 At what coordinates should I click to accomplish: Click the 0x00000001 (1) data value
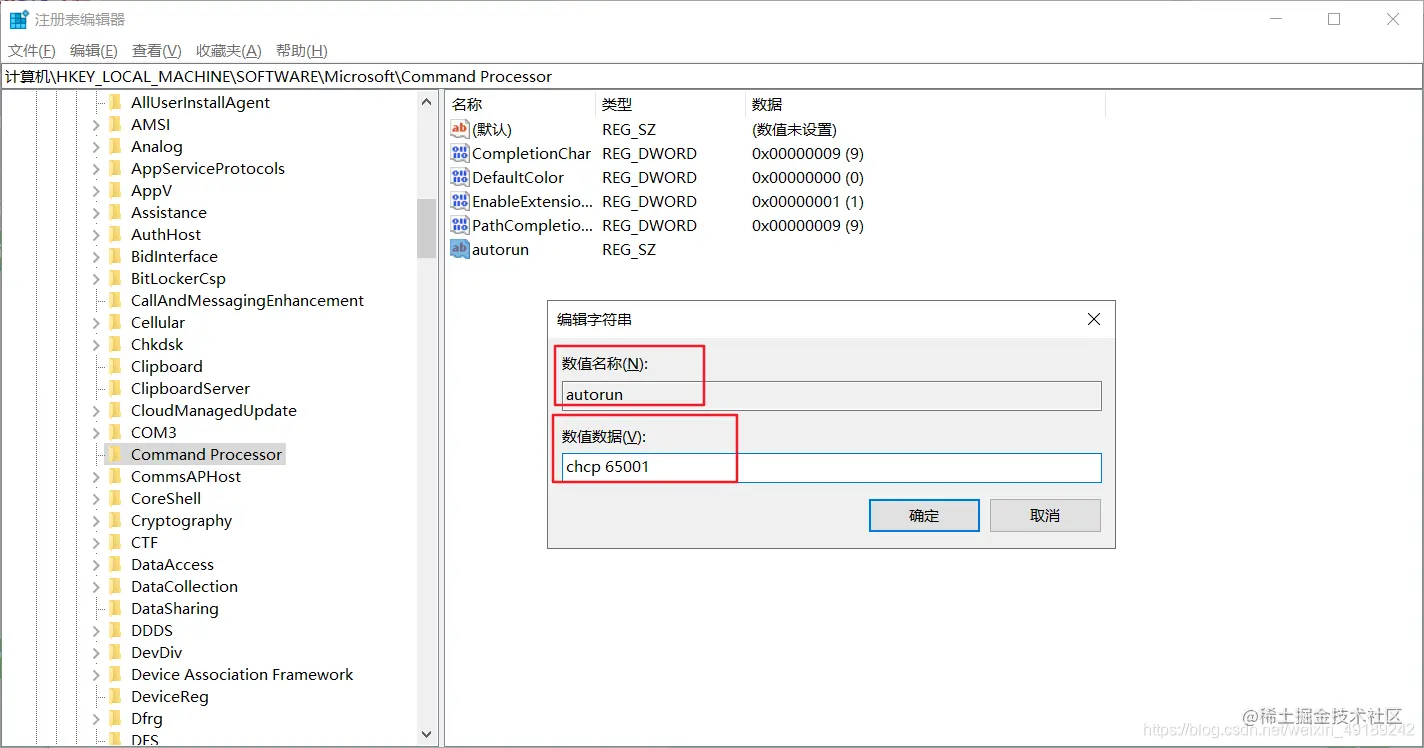(x=808, y=201)
